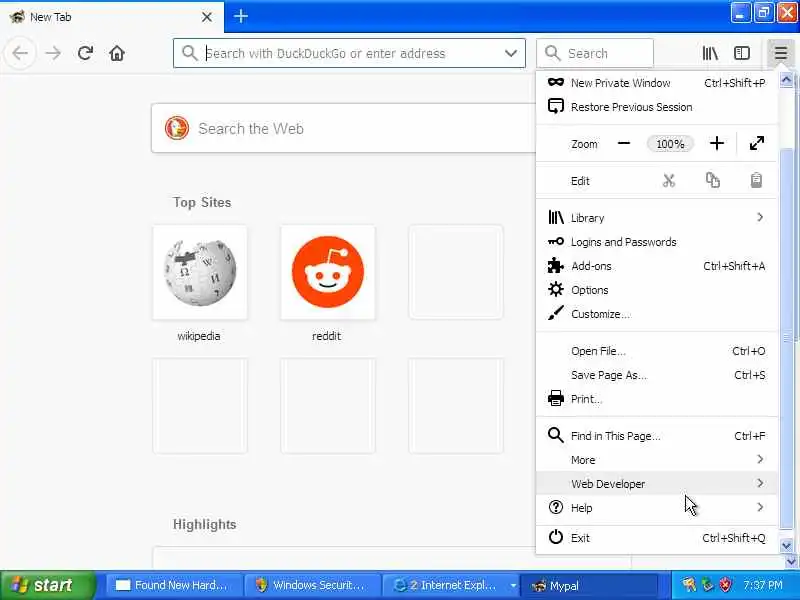Click the back navigation arrow
This screenshot has height=600, width=800.
20,53
